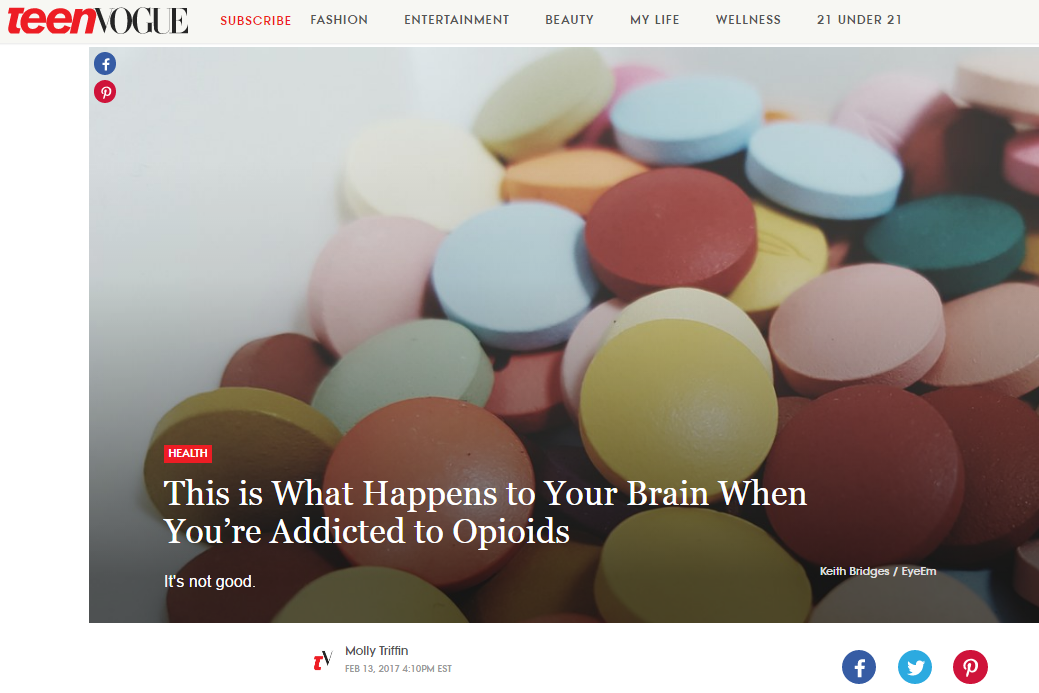The width and height of the screenshot is (1039, 693).
Task: Click the TV author avatar icon
Action: [x=322, y=660]
